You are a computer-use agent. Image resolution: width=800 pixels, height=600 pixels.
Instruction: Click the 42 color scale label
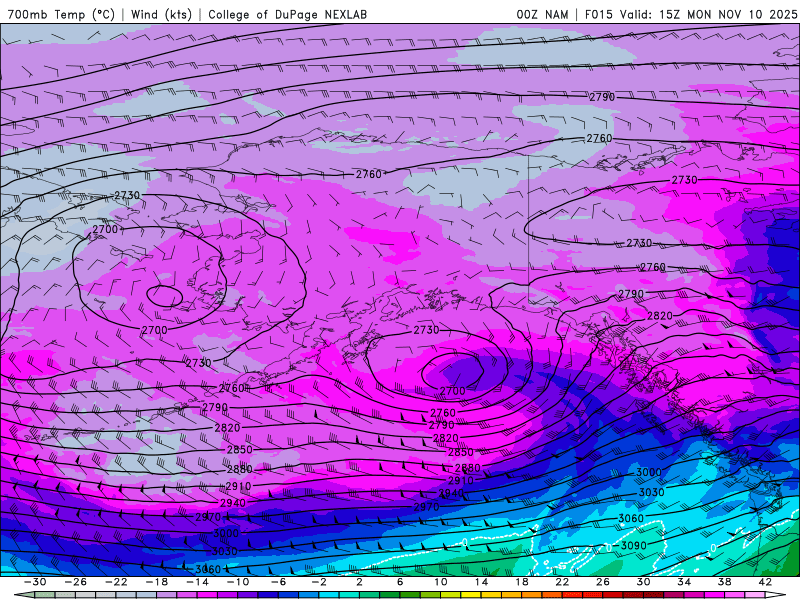pyautogui.click(x=765, y=582)
